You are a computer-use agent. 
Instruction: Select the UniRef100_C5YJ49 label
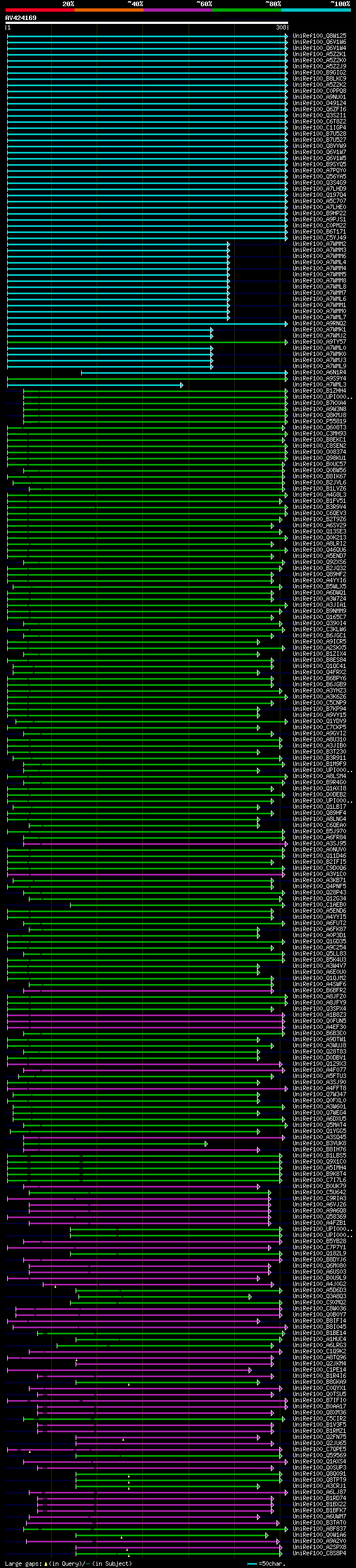click(319, 238)
